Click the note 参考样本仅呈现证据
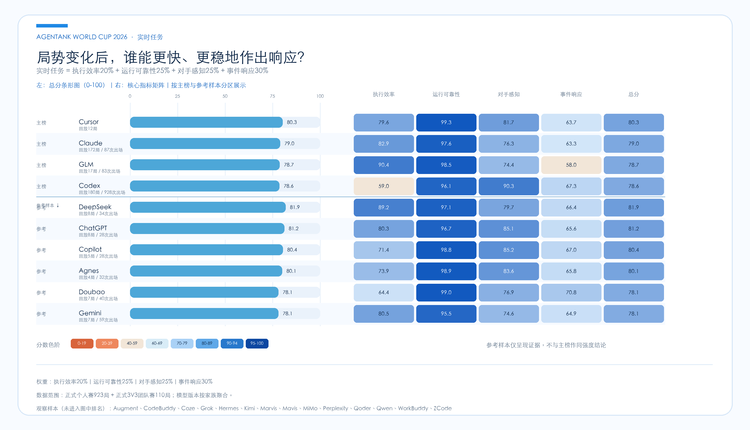The image size is (750, 430). (513, 345)
